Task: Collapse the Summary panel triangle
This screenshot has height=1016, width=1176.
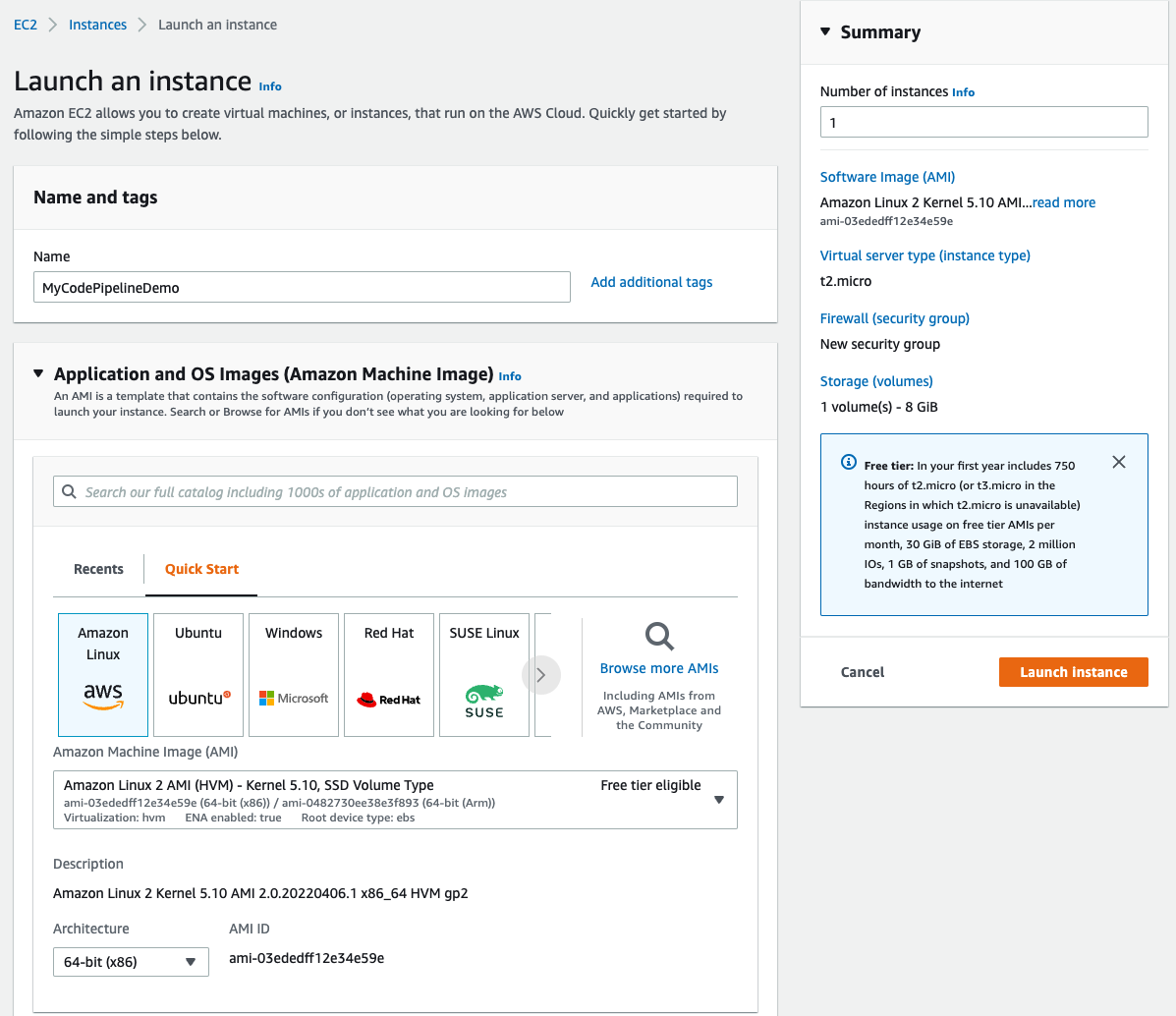Action: click(825, 31)
